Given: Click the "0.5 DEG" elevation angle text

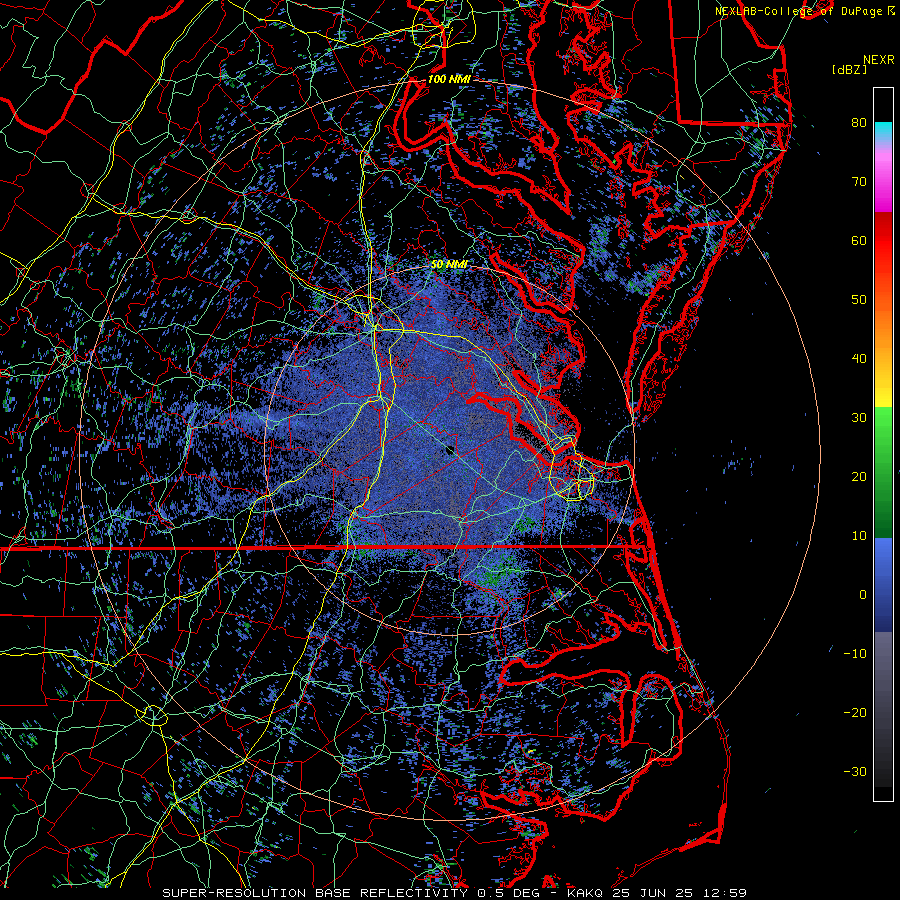Looking at the screenshot, I should pyautogui.click(x=511, y=893).
